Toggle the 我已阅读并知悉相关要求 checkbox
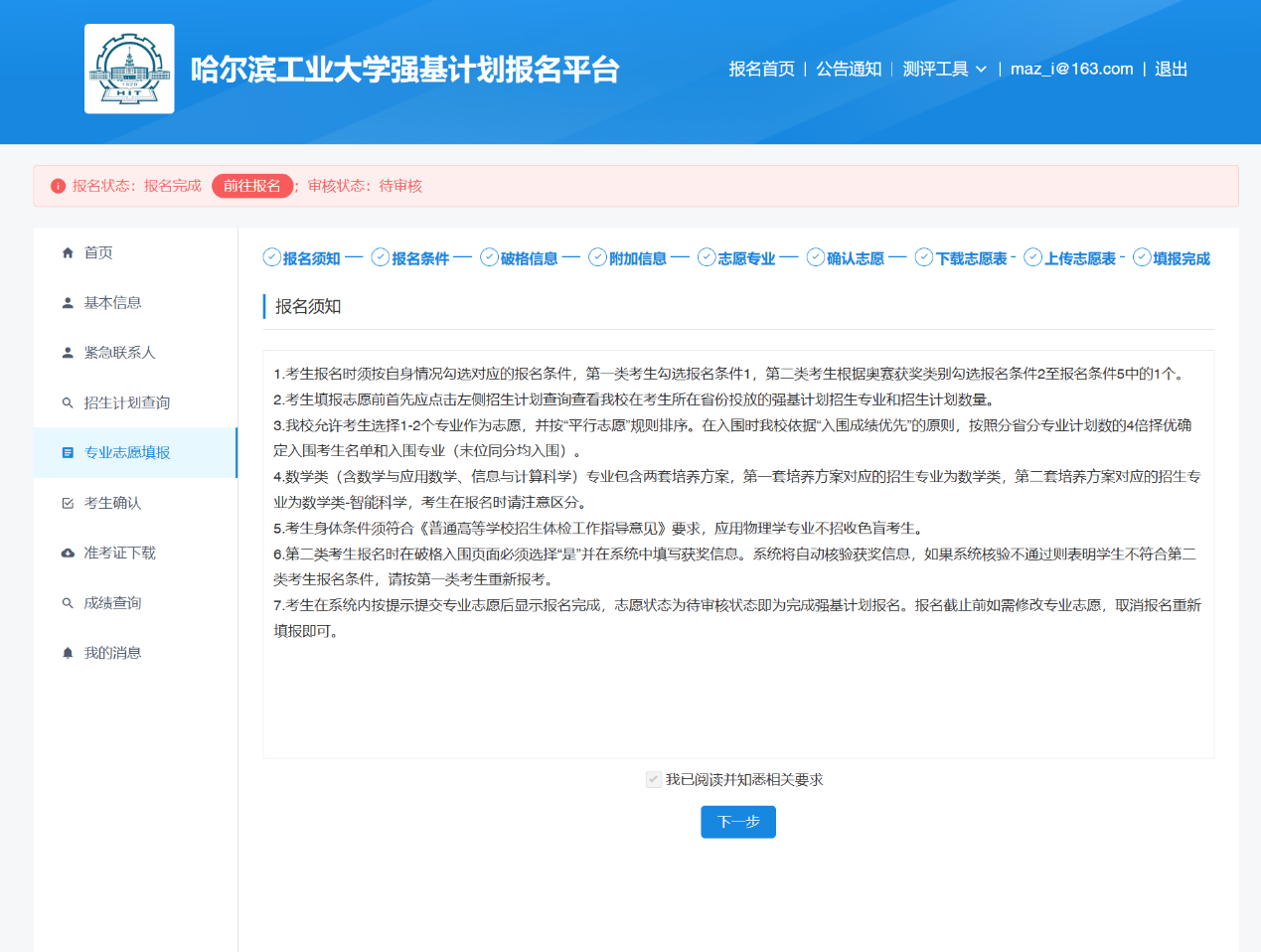The image size is (1261, 952). tap(653, 780)
